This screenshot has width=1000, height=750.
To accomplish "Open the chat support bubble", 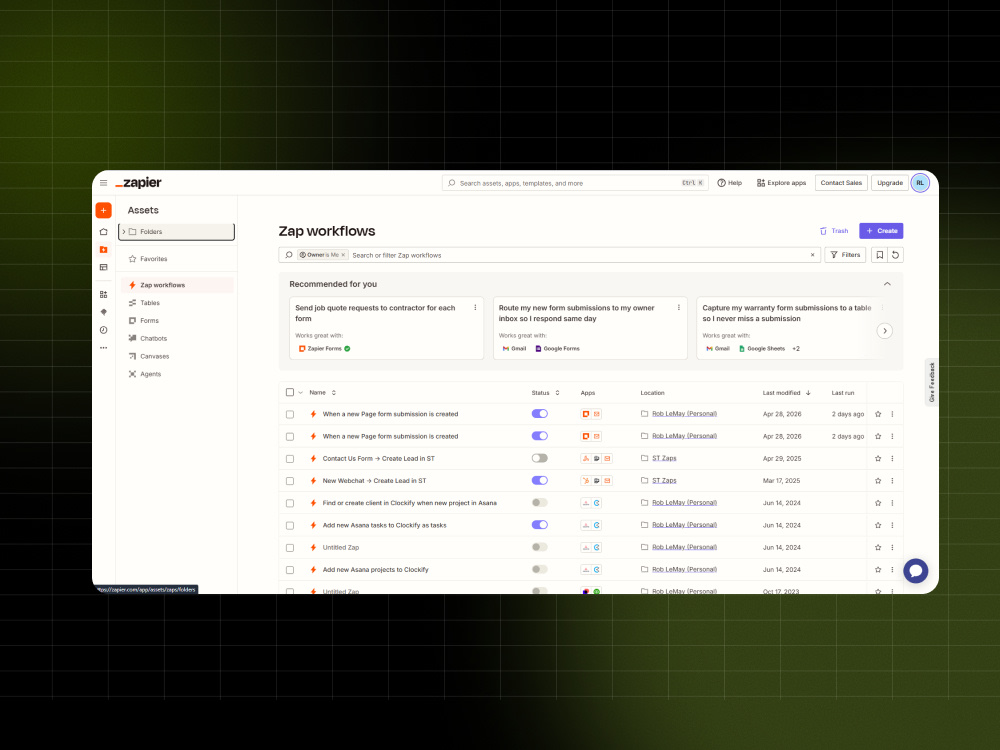I will pos(915,571).
